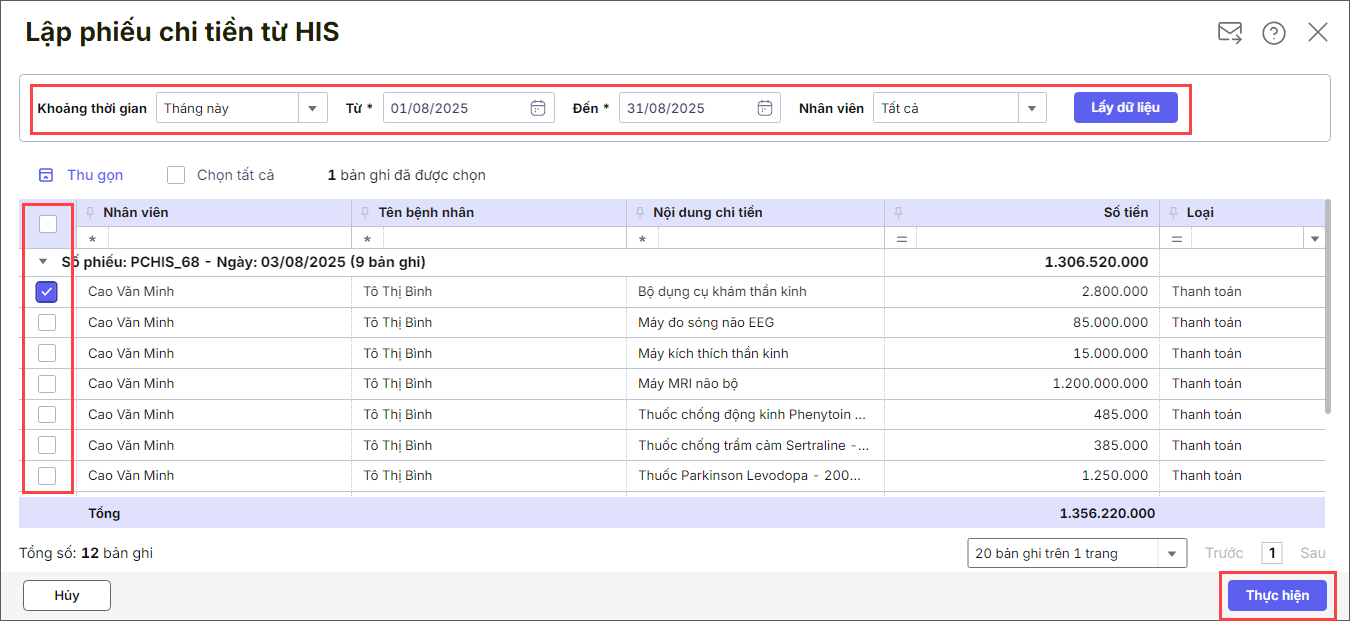This screenshot has height=621, width=1350.
Task: Open the records per page dropdown
Action: (1171, 553)
